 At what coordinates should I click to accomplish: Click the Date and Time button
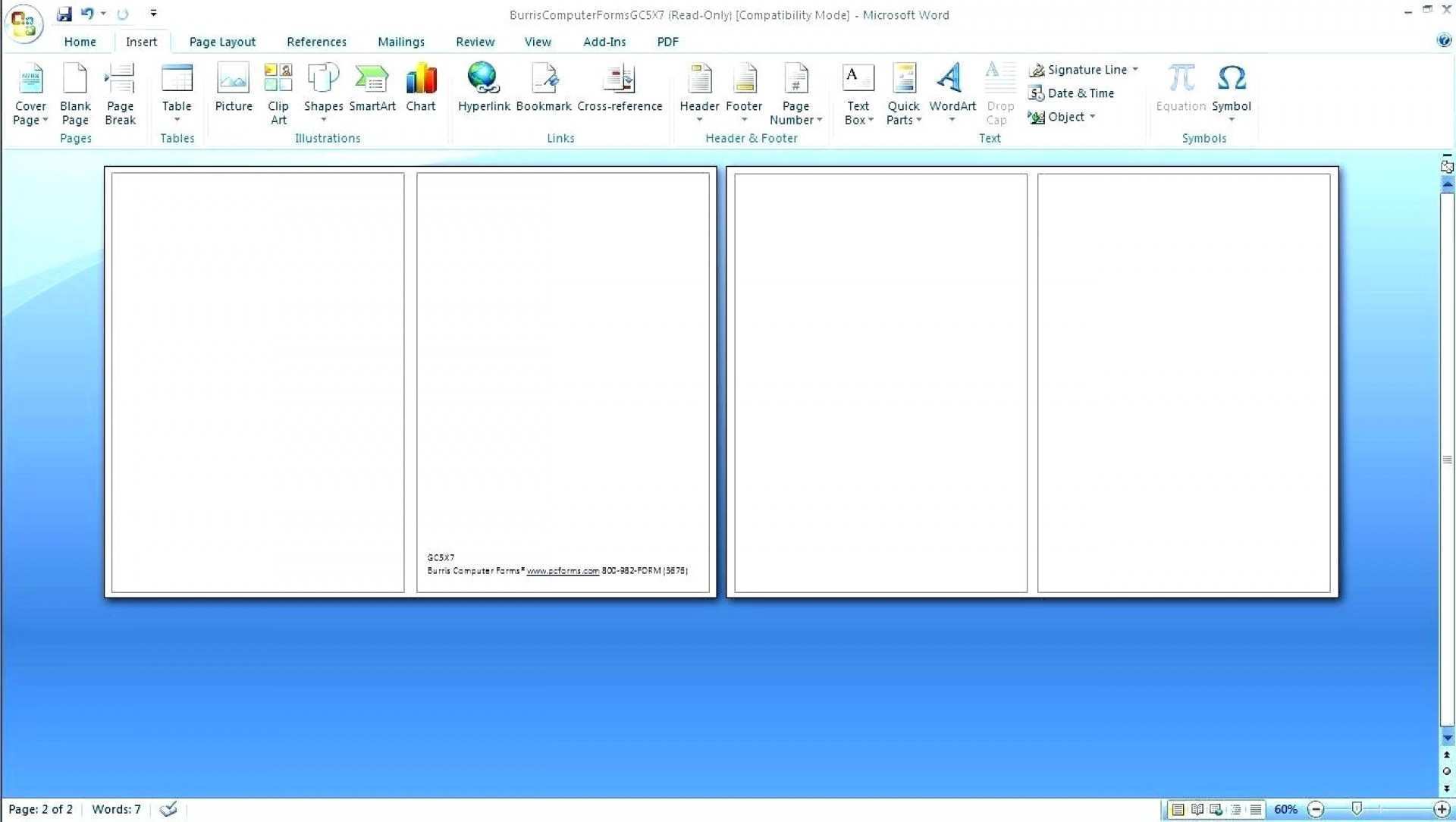(1080, 93)
